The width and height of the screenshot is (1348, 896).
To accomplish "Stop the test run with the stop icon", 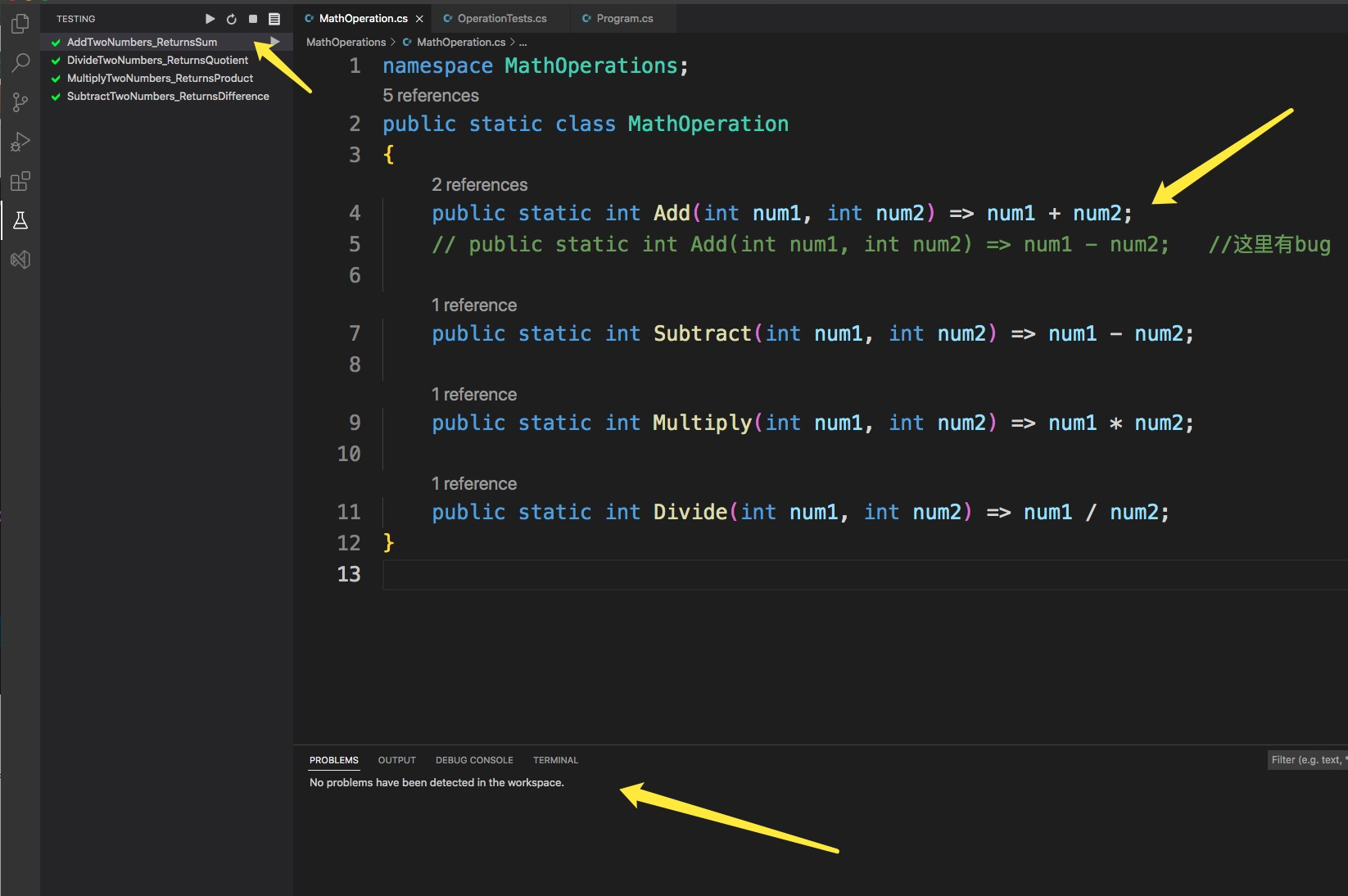I will pos(252,18).
